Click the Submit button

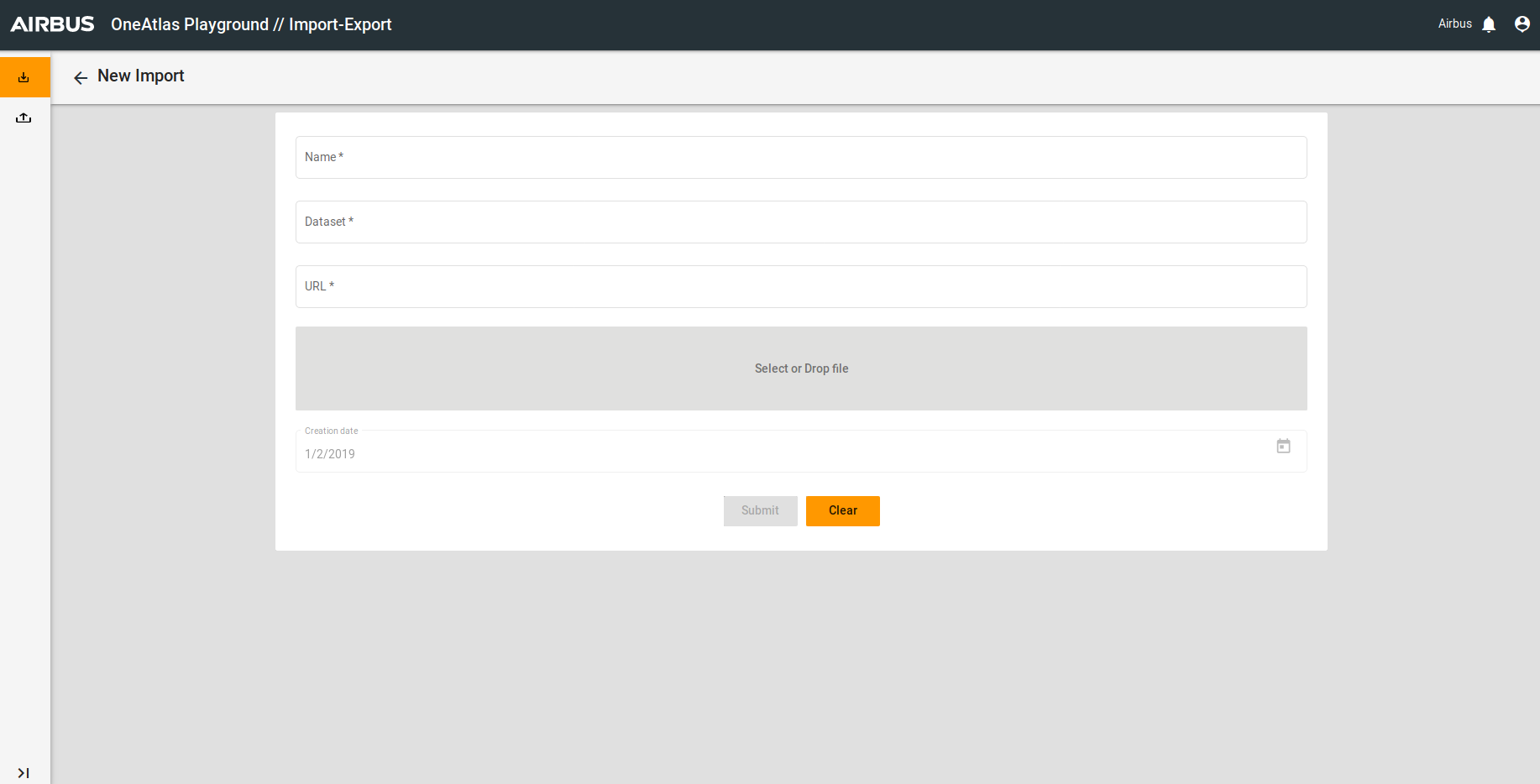point(760,510)
